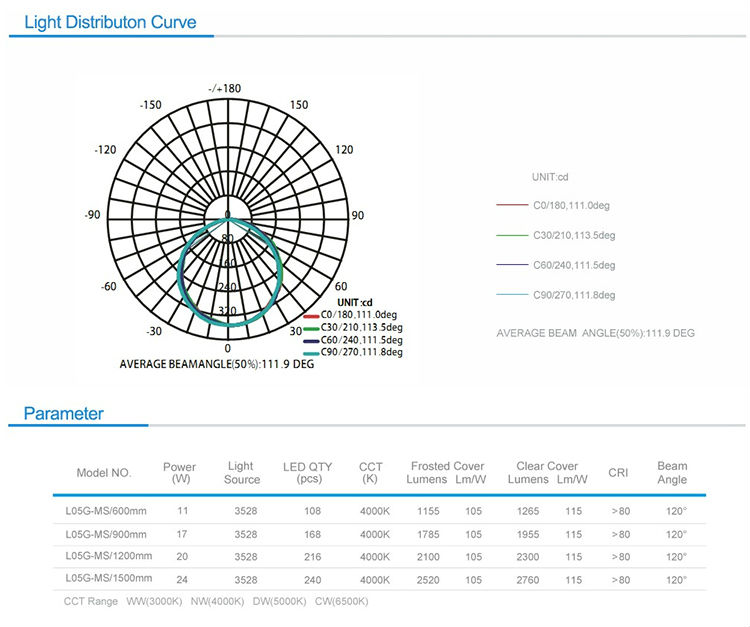Click the 2760 clear cover lumens value
Screen dimensions: 750x627
pyautogui.click(x=528, y=579)
